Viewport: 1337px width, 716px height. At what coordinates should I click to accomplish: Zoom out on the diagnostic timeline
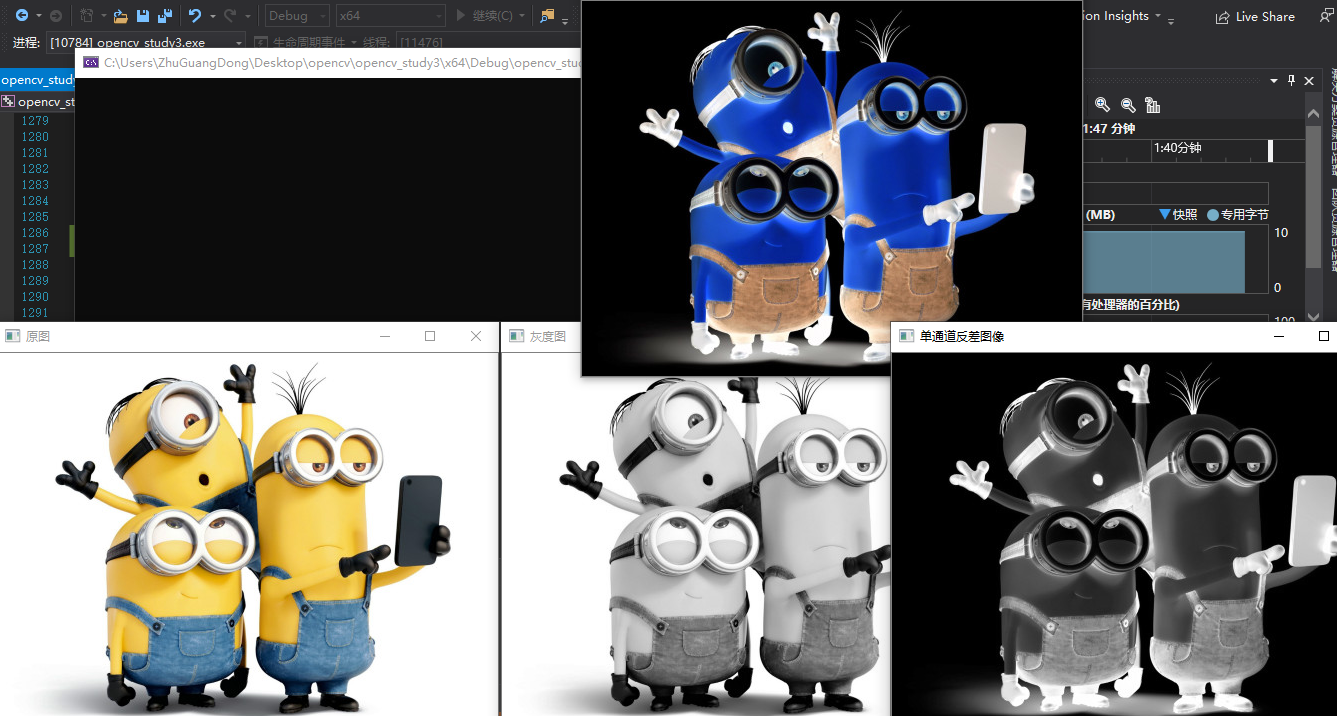(x=1127, y=105)
